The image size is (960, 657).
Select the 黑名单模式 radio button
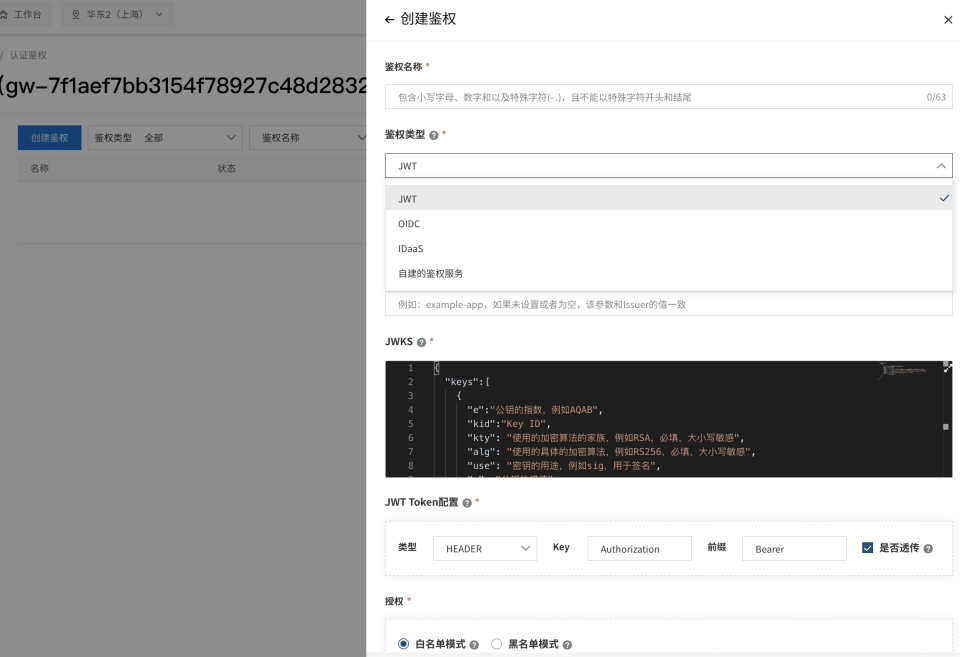[x=496, y=644]
